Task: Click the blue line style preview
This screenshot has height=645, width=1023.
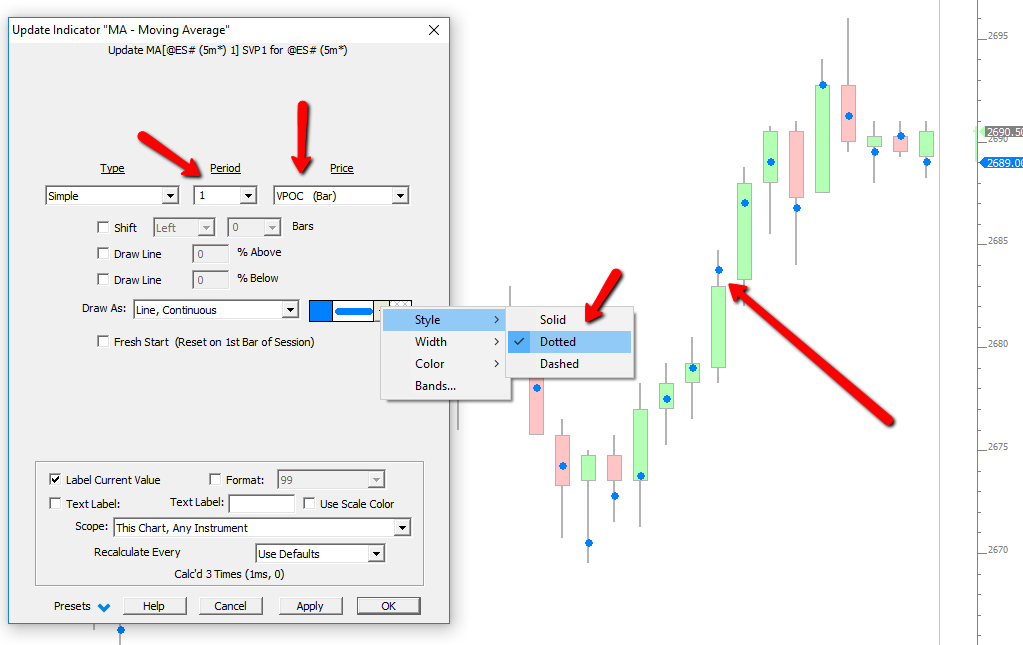Action: pyautogui.click(x=353, y=311)
